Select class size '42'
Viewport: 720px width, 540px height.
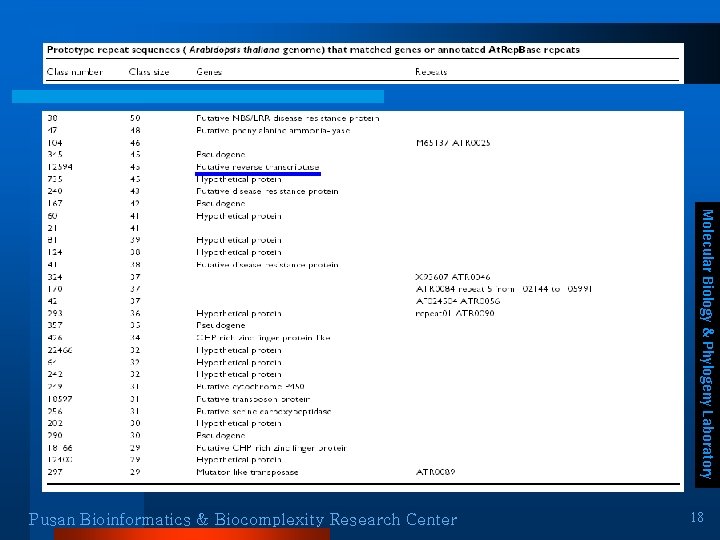pyautogui.click(x=135, y=203)
